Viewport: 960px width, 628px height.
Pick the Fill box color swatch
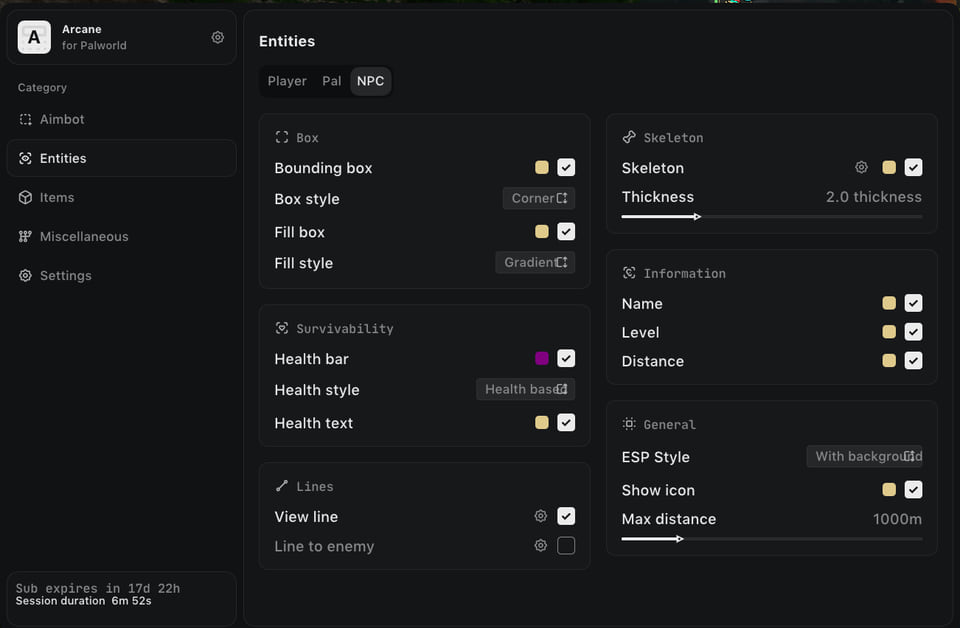pos(542,231)
